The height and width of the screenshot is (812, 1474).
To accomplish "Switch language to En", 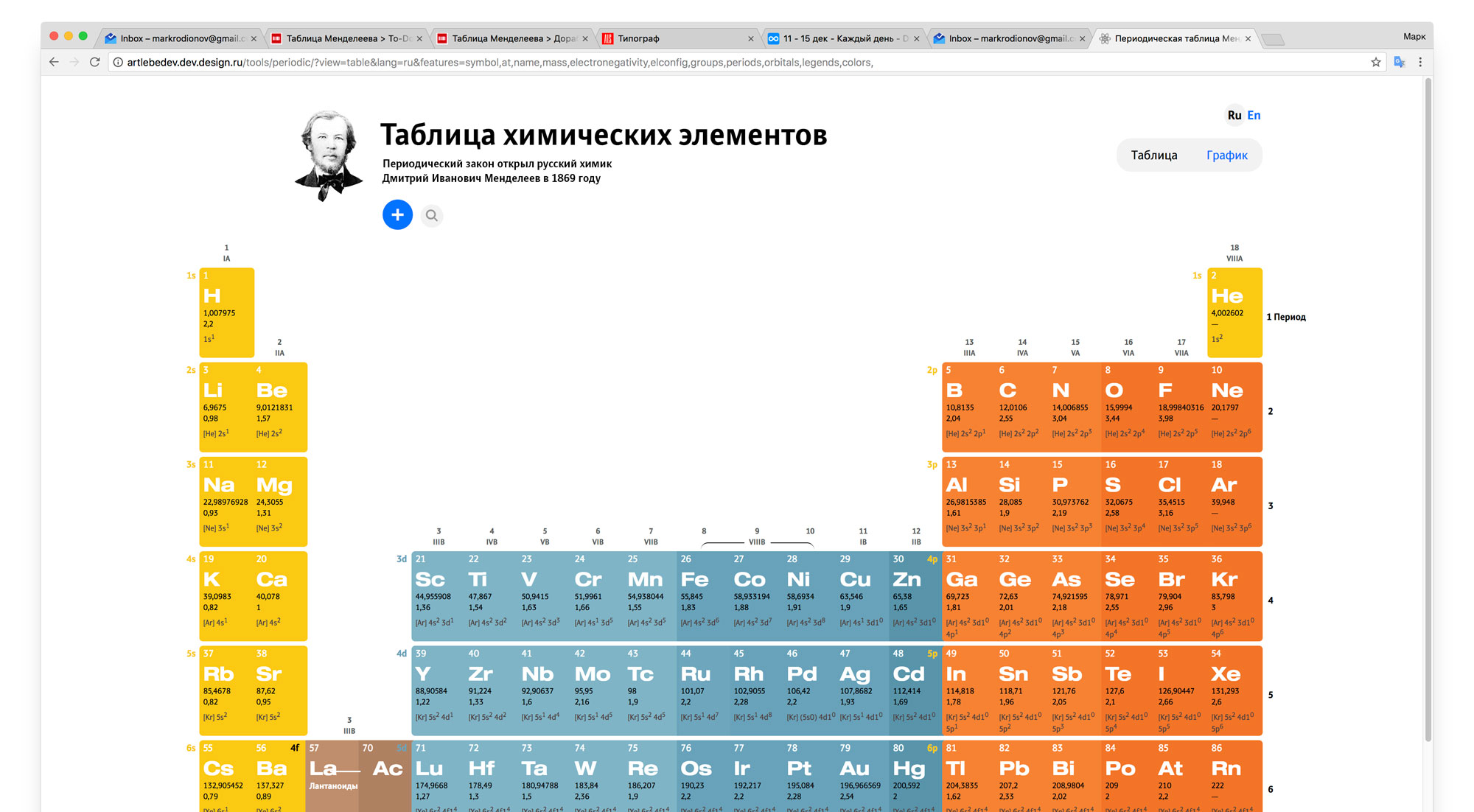I will point(1254,116).
